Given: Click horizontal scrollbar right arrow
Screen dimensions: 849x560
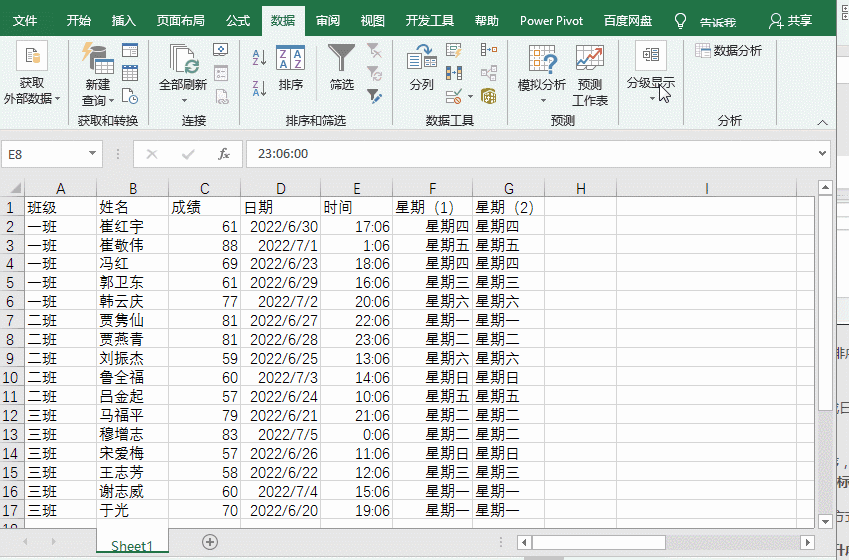Looking at the screenshot, I should pyautogui.click(x=807, y=542).
